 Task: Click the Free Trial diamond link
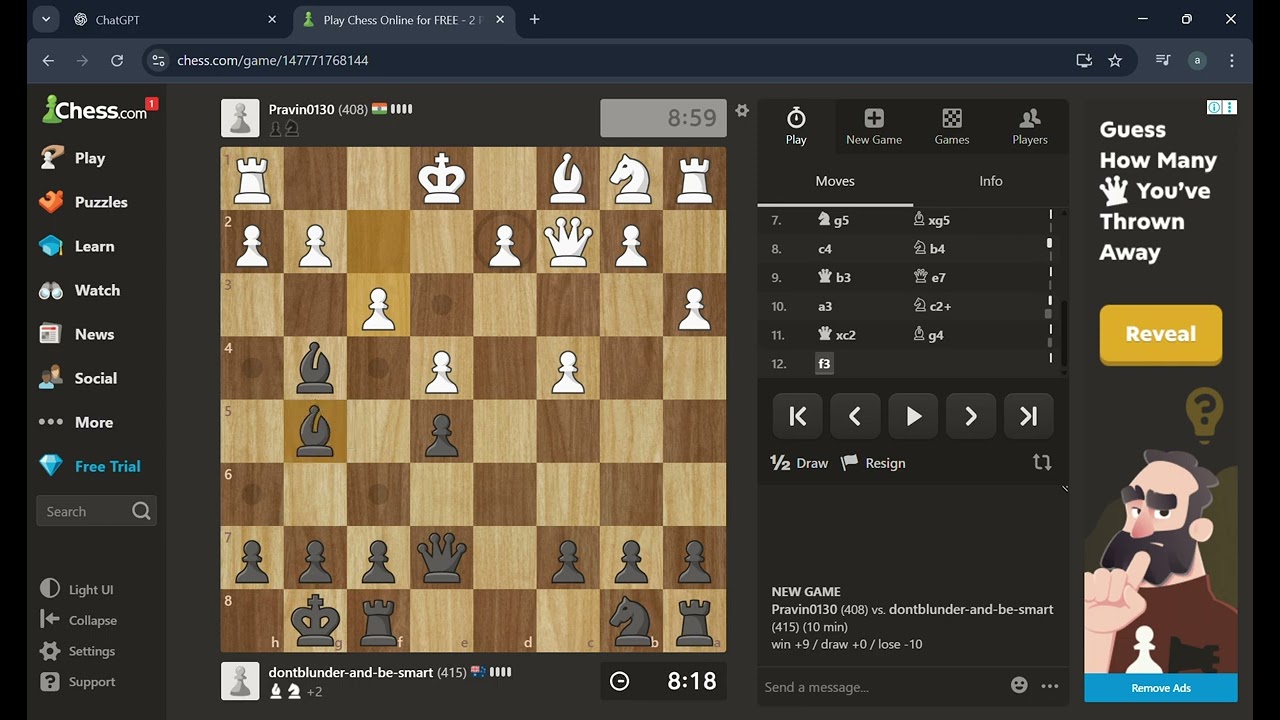coord(90,466)
